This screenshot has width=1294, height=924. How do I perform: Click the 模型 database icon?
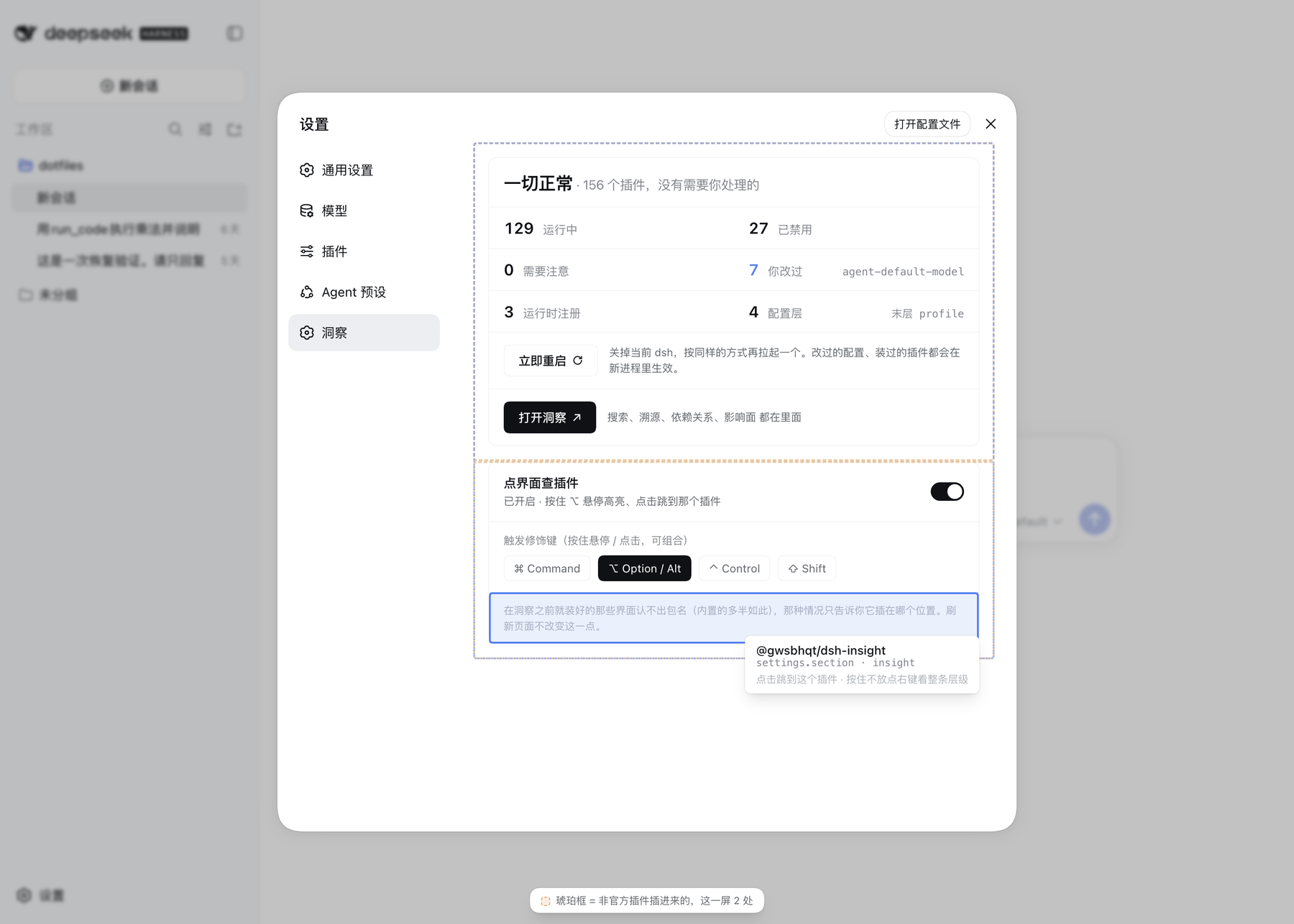(x=307, y=211)
